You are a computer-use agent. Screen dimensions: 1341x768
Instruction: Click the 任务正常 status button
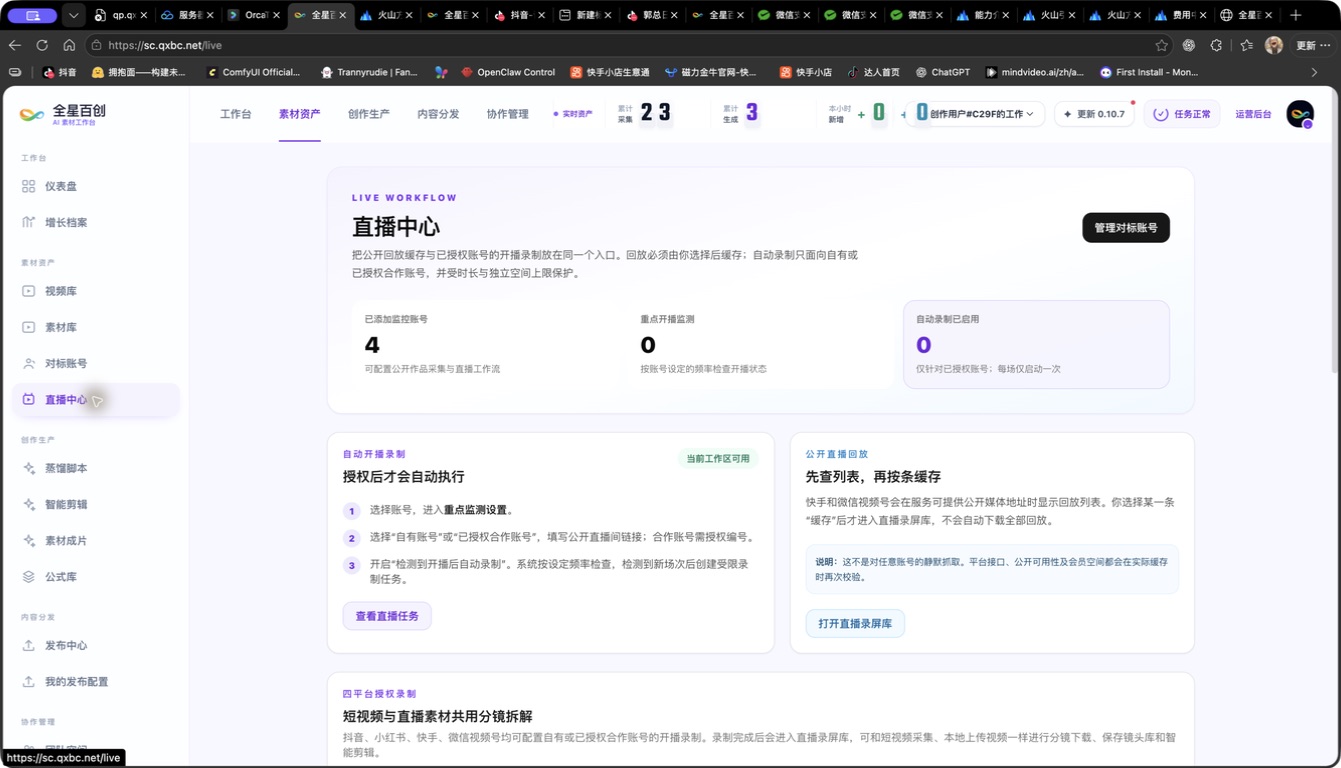click(x=1182, y=114)
